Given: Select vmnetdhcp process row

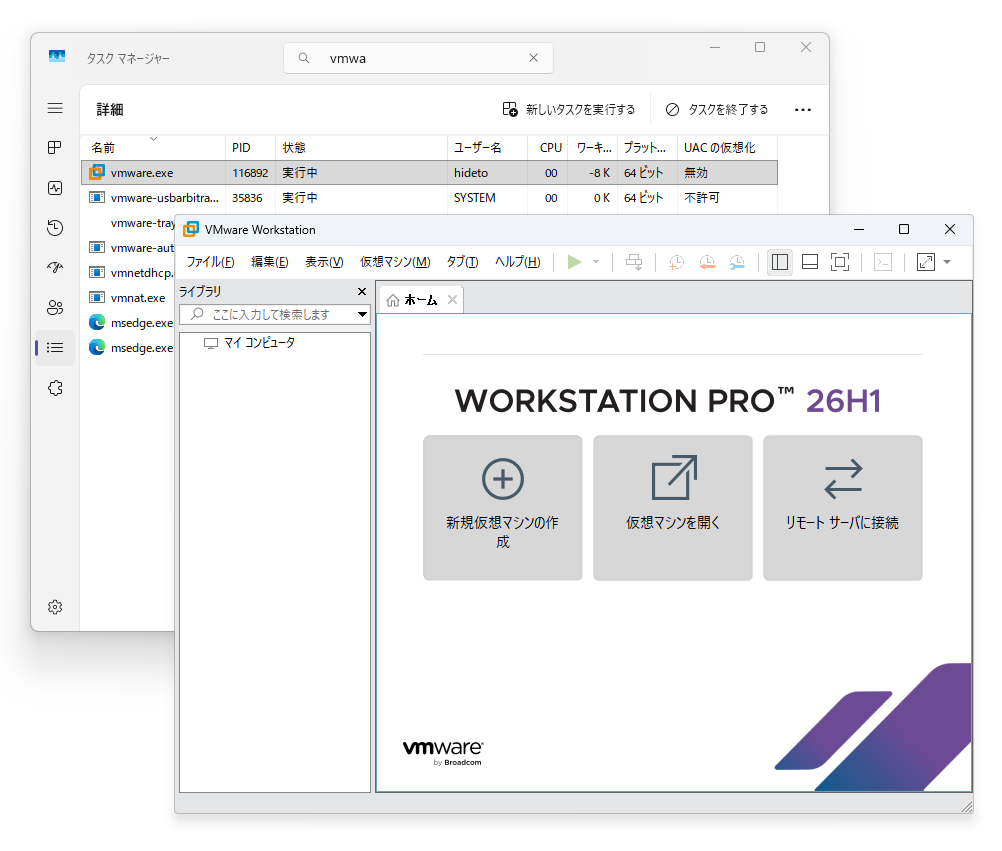Looking at the screenshot, I should 128,273.
